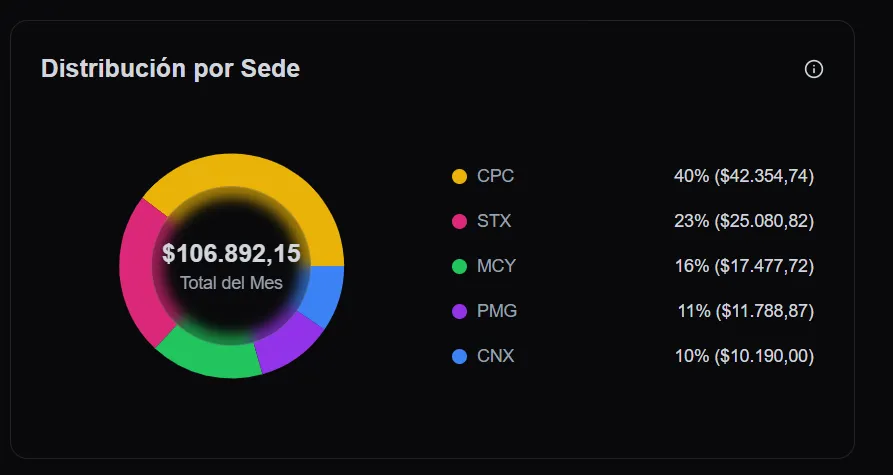Click the pink STX legend dot

459,221
